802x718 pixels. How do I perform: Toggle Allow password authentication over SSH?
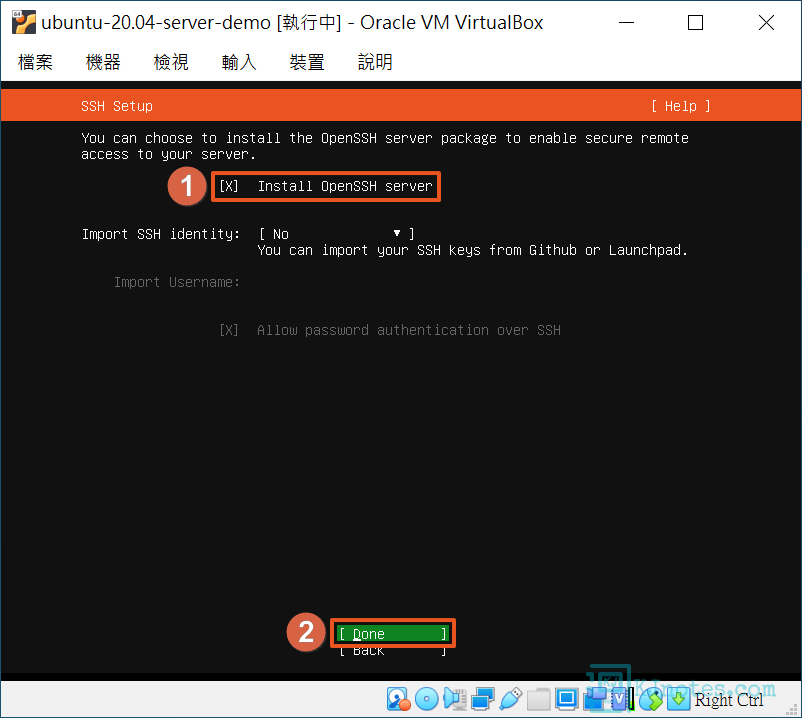229,330
